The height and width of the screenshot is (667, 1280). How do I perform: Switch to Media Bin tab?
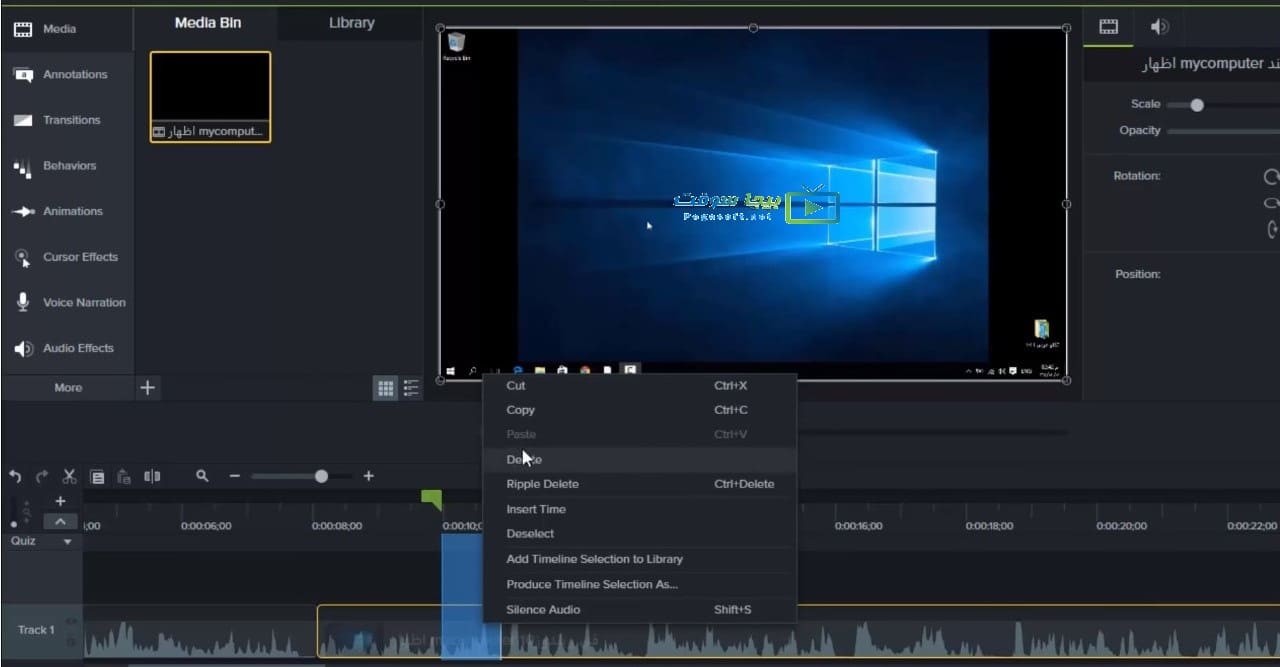pos(208,22)
